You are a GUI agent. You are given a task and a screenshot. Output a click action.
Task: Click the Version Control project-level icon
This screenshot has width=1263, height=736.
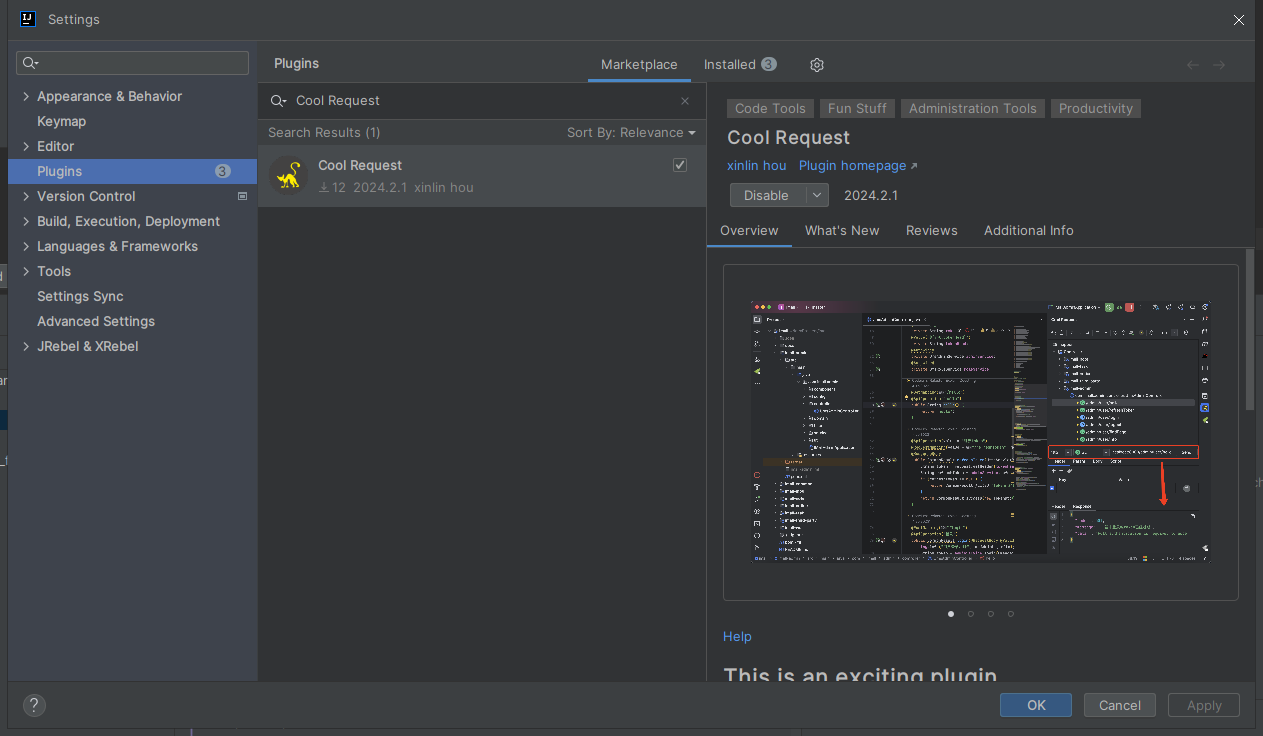[x=242, y=196]
